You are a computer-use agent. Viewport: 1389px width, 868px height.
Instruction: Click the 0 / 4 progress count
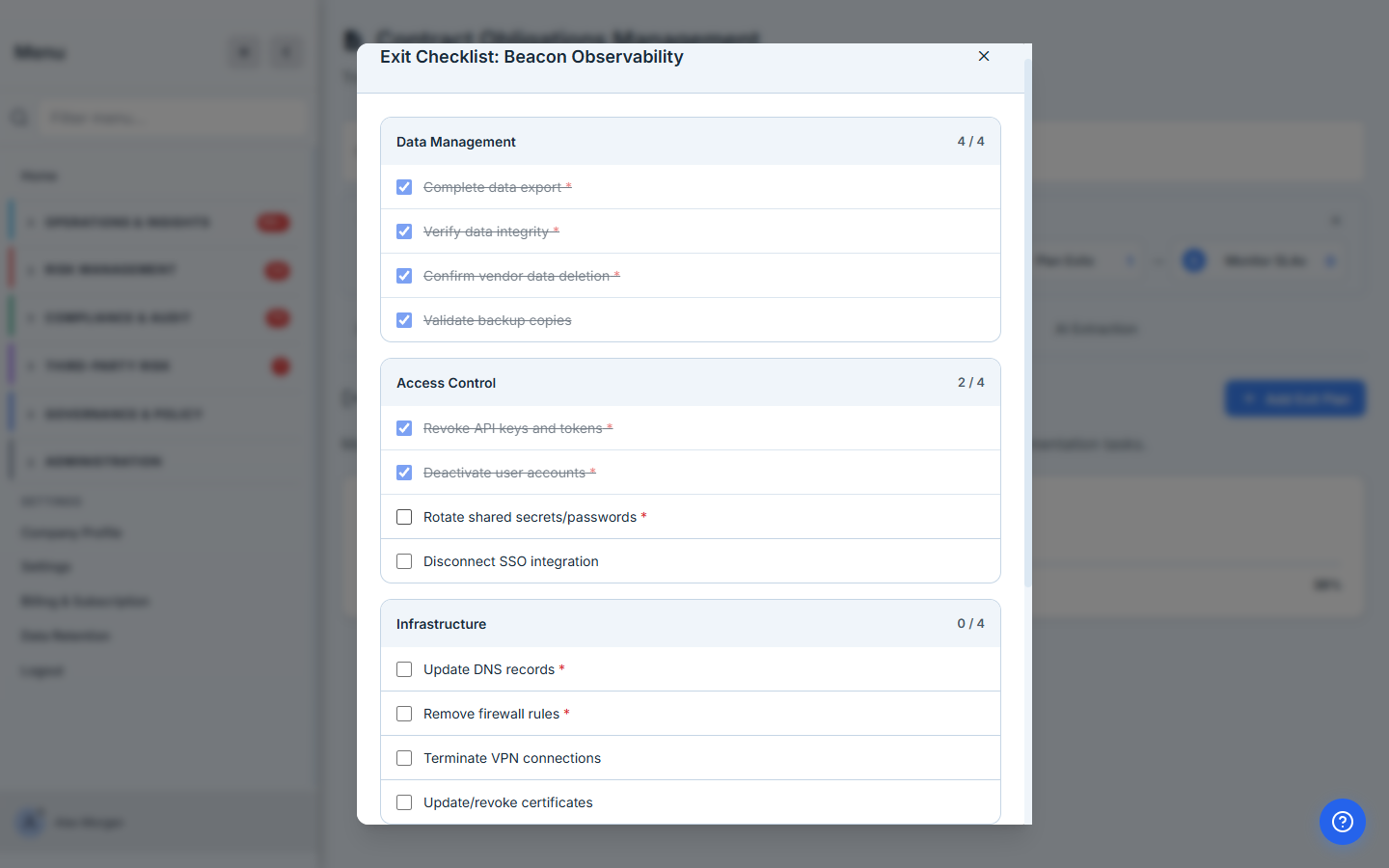coord(970,624)
